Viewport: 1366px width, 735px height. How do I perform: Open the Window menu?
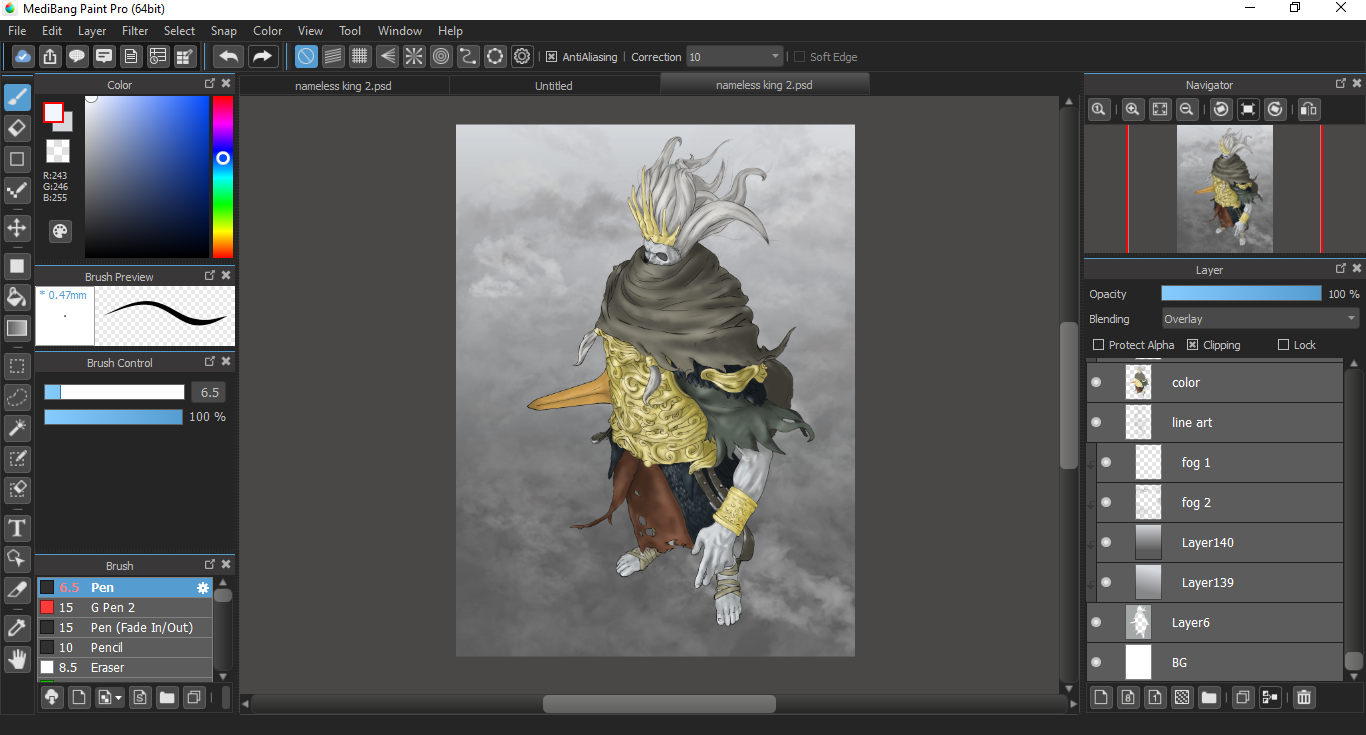pos(400,31)
